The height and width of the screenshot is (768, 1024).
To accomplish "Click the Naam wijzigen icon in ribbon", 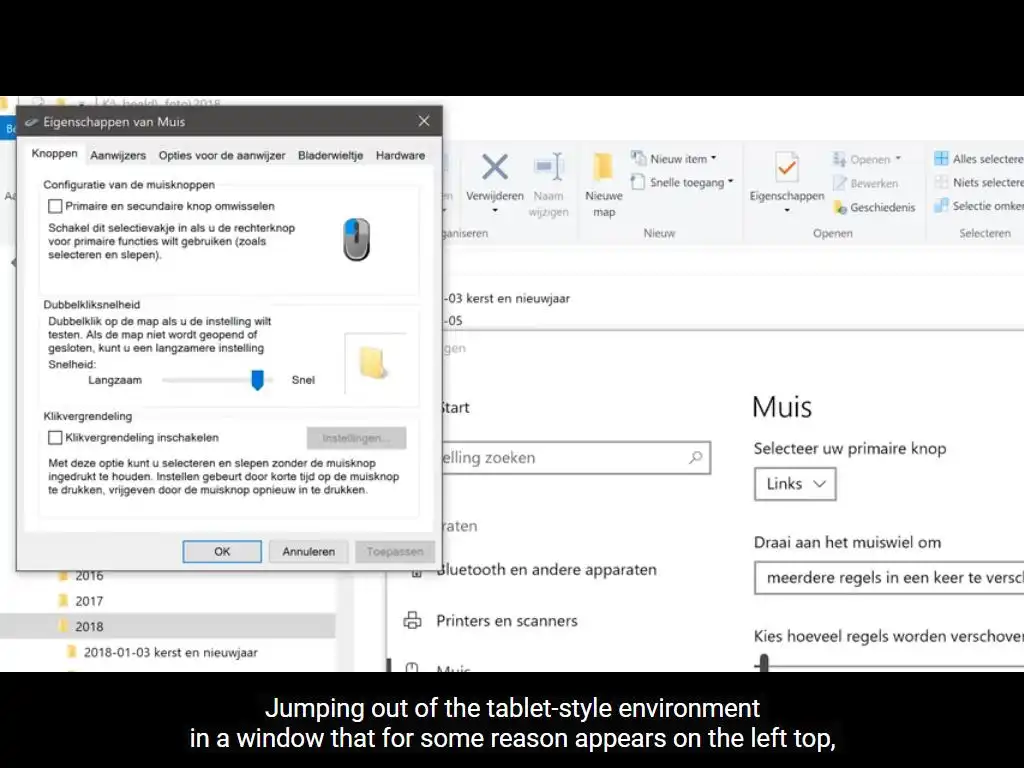I will [549, 167].
